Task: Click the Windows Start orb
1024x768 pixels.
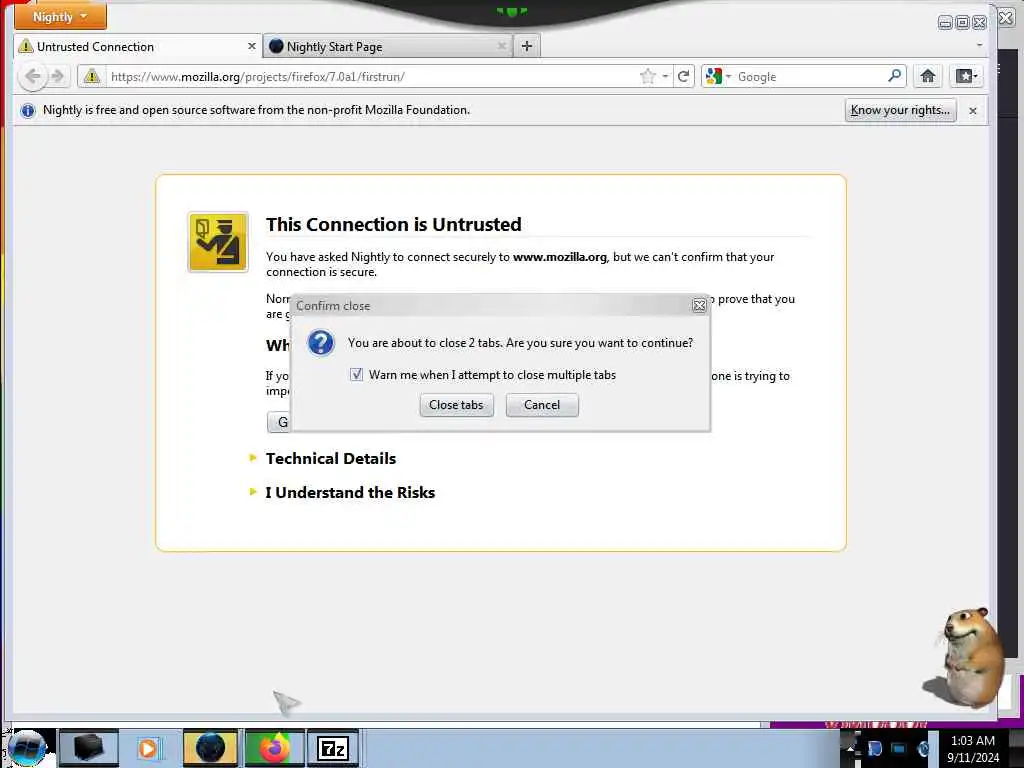Action: [x=27, y=748]
